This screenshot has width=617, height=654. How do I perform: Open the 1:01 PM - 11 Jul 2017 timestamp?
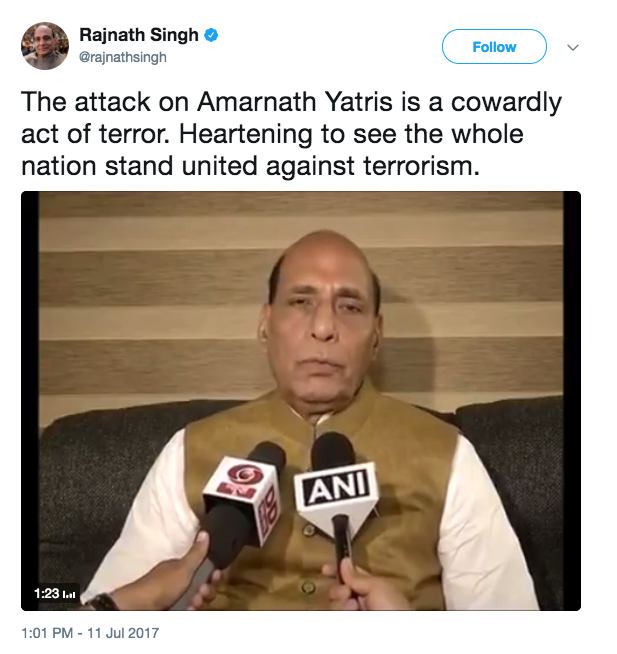[90, 633]
